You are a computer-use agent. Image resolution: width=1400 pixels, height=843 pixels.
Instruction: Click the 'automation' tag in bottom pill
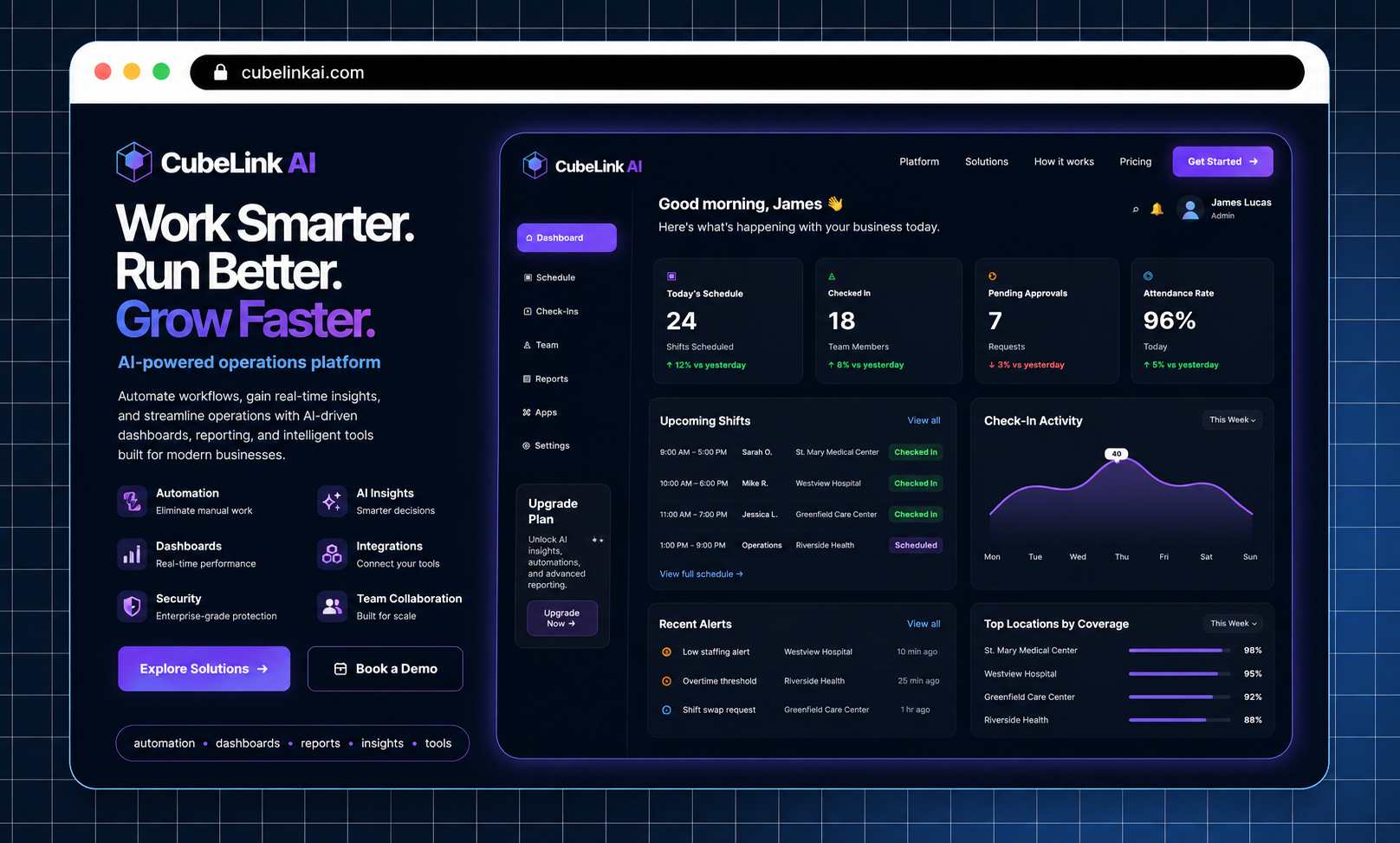pyautogui.click(x=165, y=743)
